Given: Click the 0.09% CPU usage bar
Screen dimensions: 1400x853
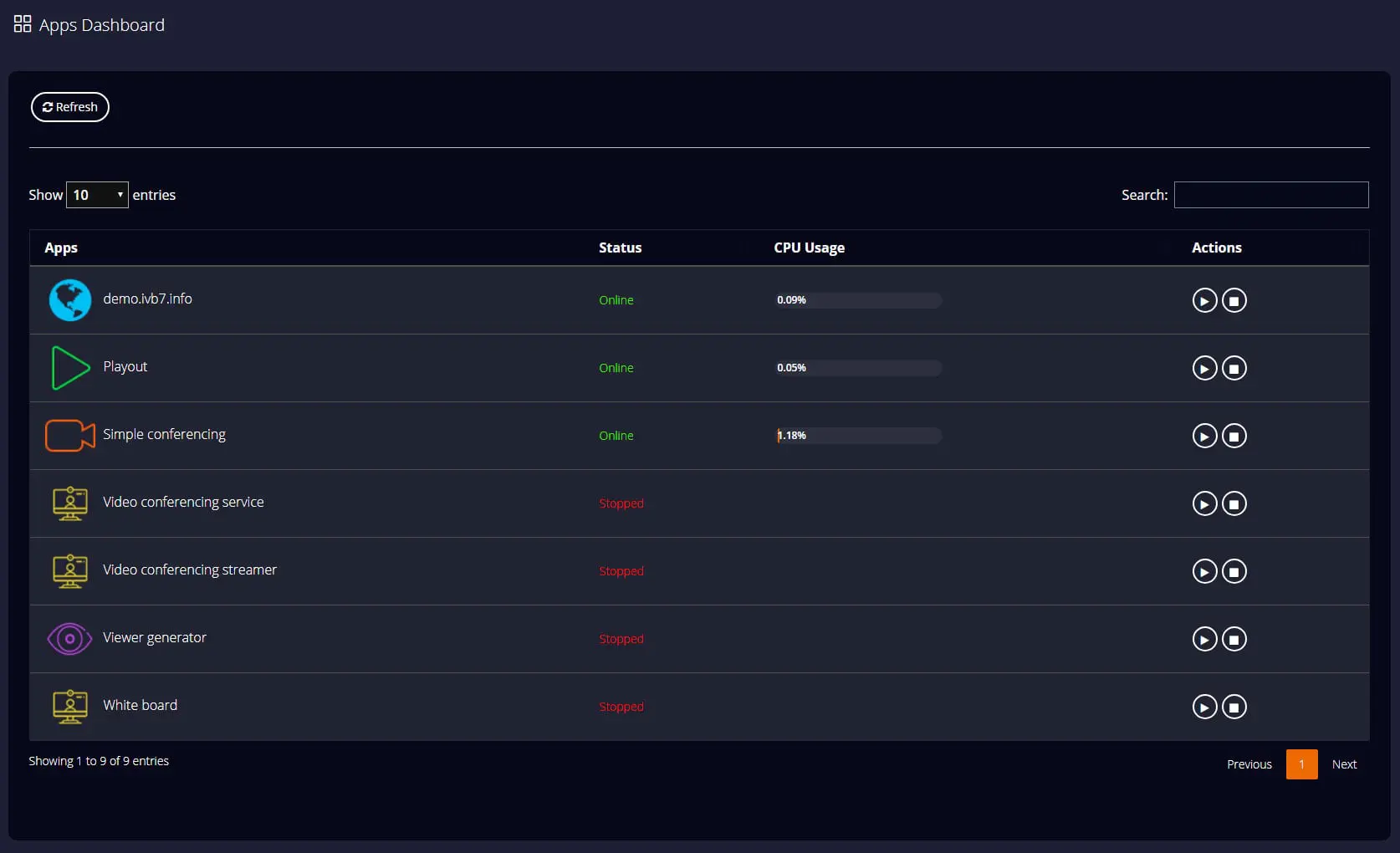Looking at the screenshot, I should pos(859,300).
